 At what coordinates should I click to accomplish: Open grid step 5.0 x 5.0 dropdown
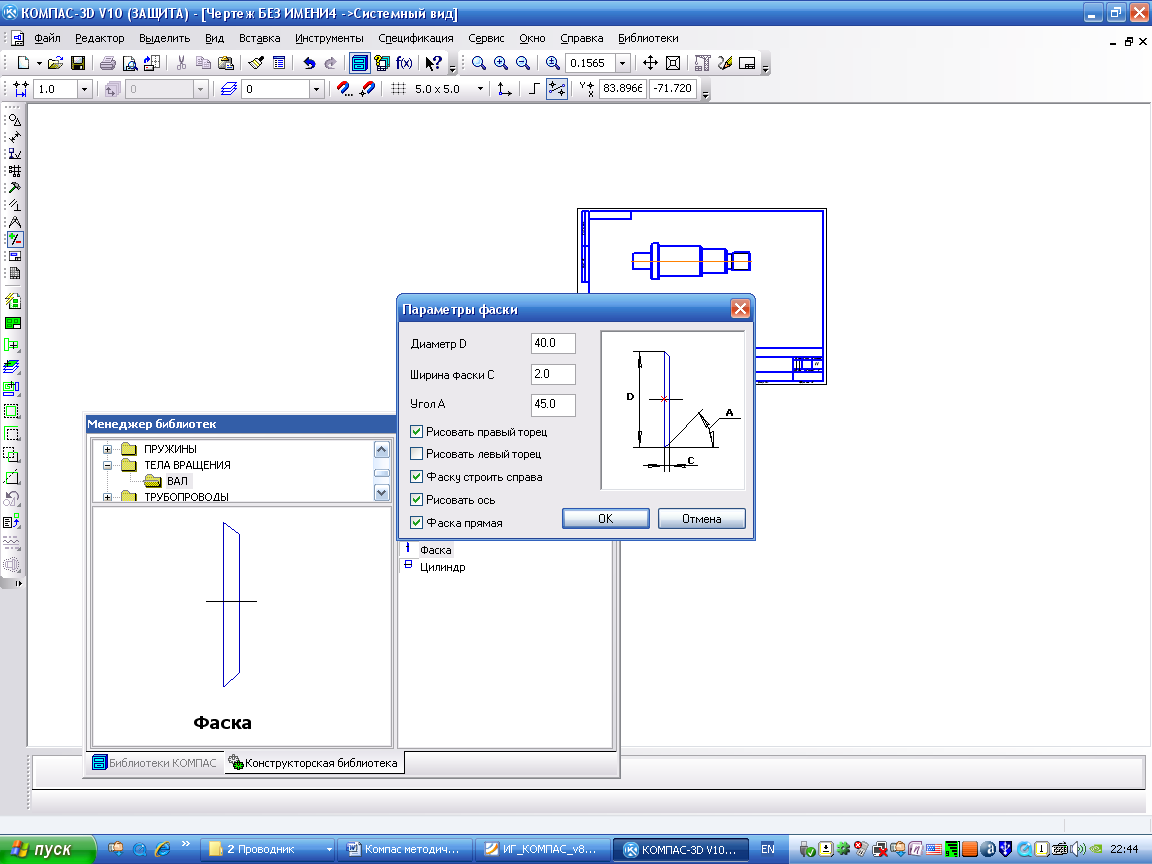480,89
